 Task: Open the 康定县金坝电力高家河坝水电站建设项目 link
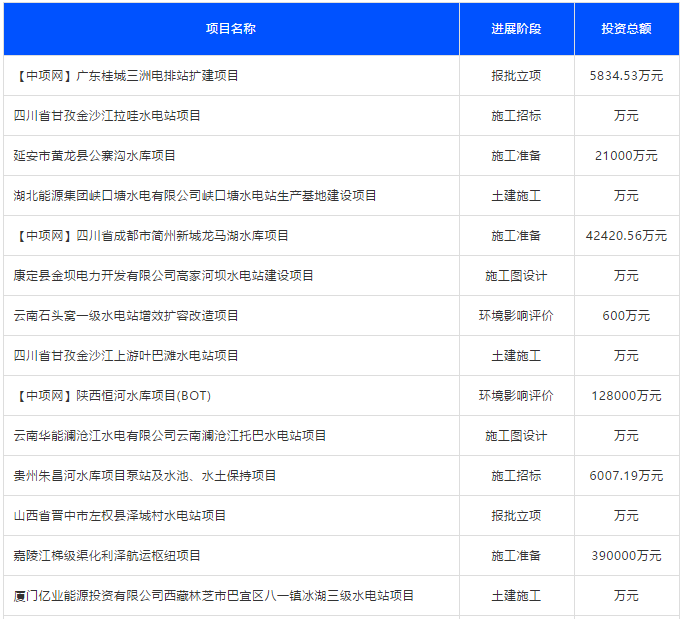164,276
